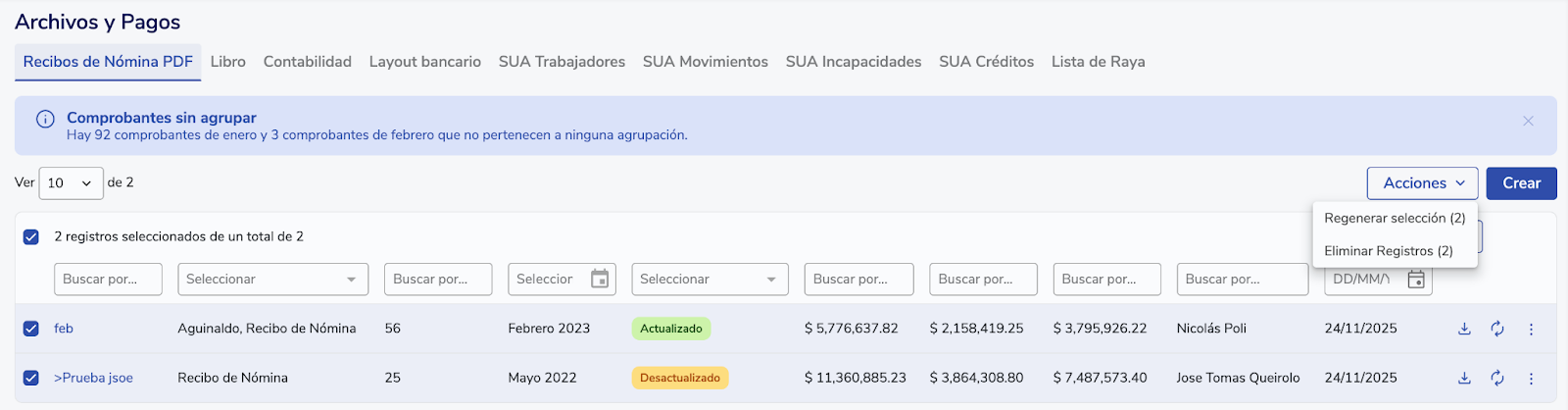The image size is (1568, 410).
Task: Download the >Prueba jsoe record file
Action: coord(1464,378)
